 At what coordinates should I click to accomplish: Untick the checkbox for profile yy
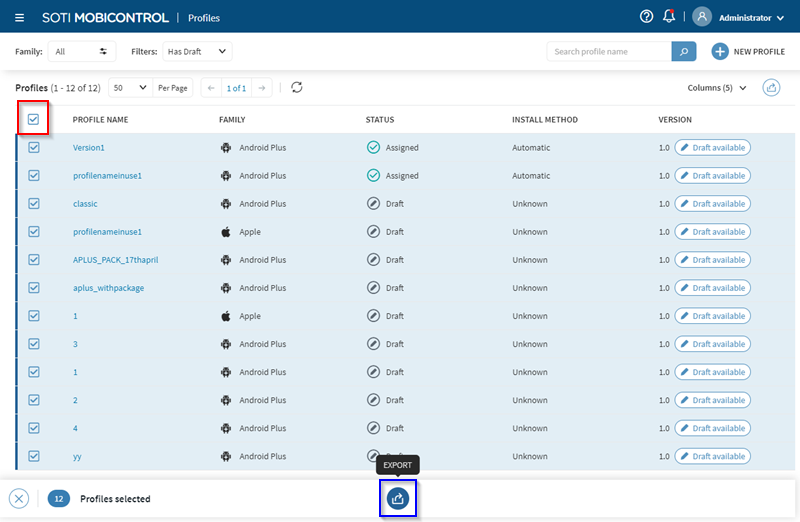[33, 456]
